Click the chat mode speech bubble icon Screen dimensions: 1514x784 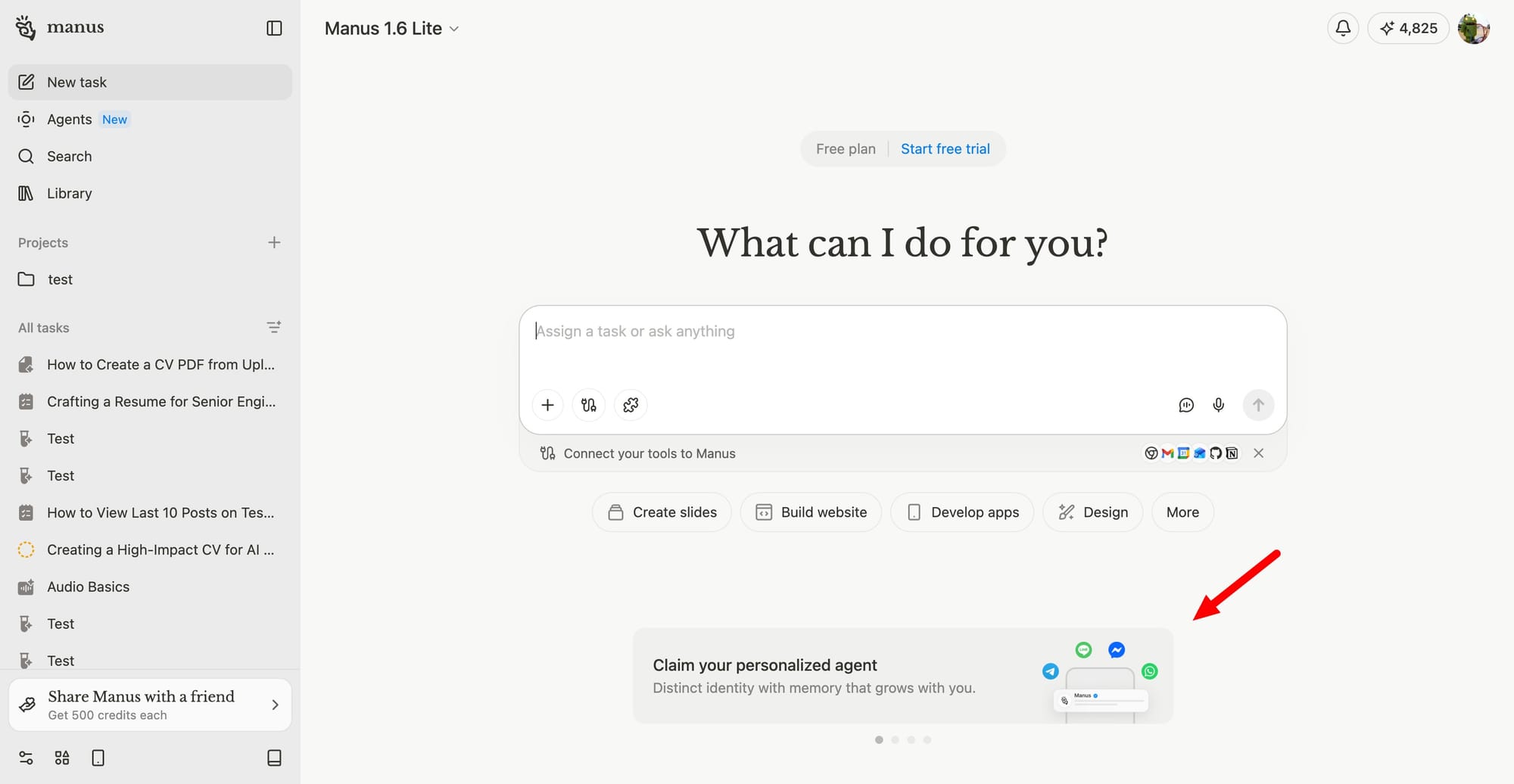click(1186, 405)
